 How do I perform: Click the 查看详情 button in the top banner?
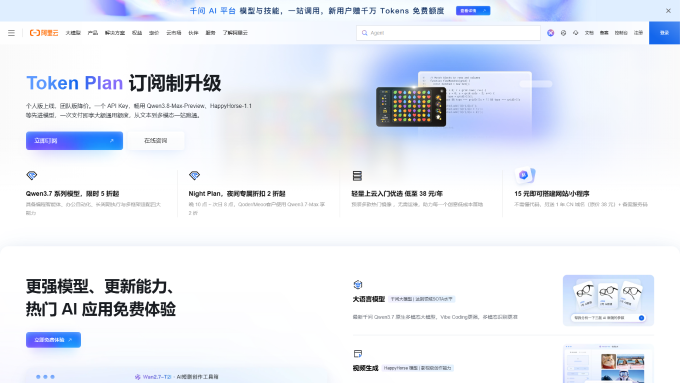(x=473, y=11)
